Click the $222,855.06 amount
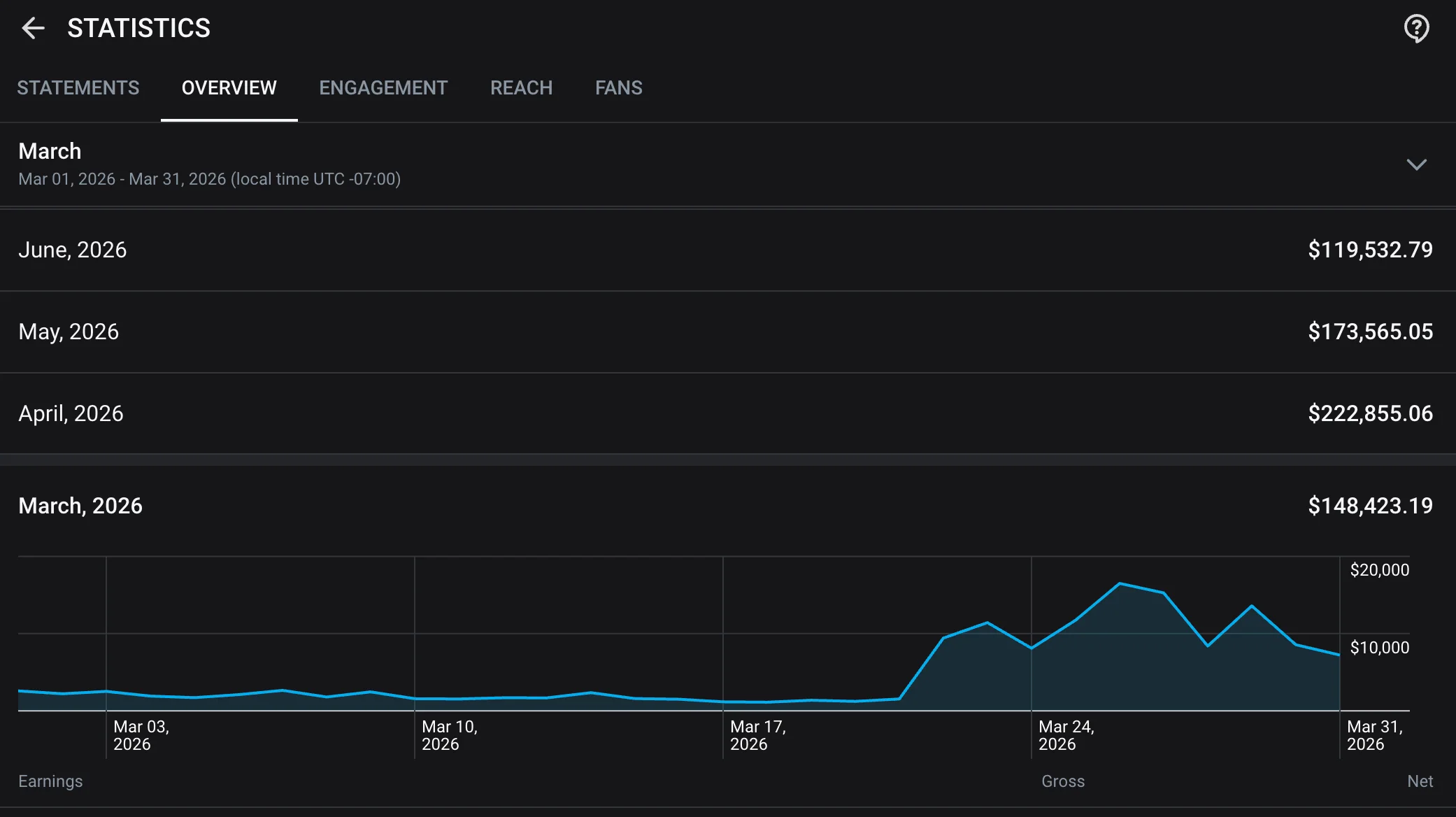Viewport: 1456px width, 817px height. pyautogui.click(x=1371, y=413)
